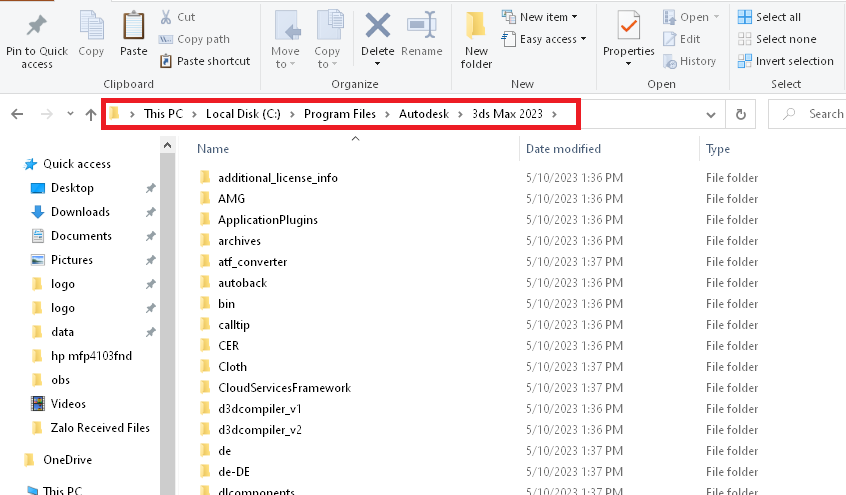Expand chevron after 3ds Max 2023
The height and width of the screenshot is (495, 846).
554,114
